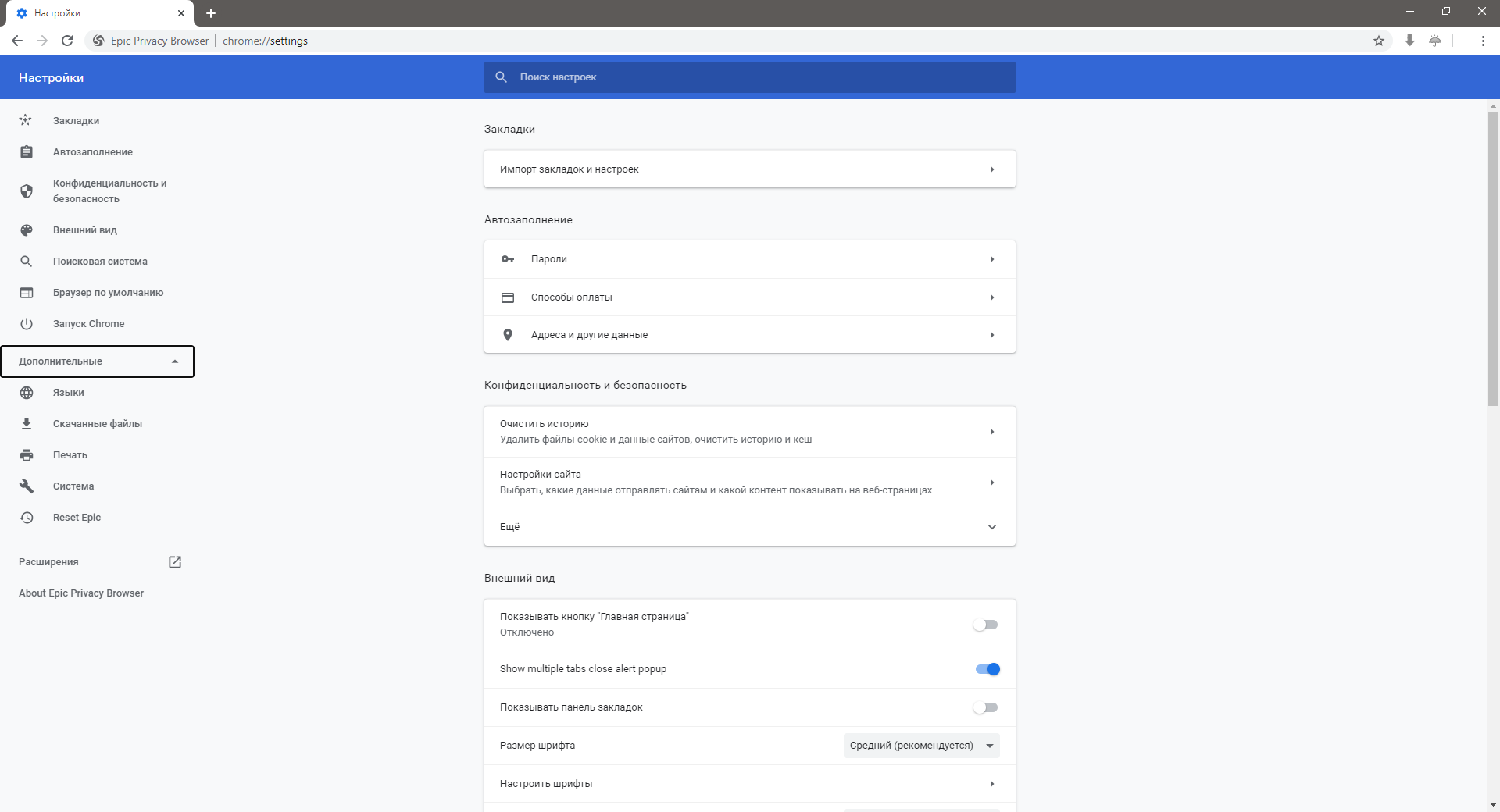Disable Show multiple tabs close alert popup
The height and width of the screenshot is (812, 1500).
click(x=987, y=669)
